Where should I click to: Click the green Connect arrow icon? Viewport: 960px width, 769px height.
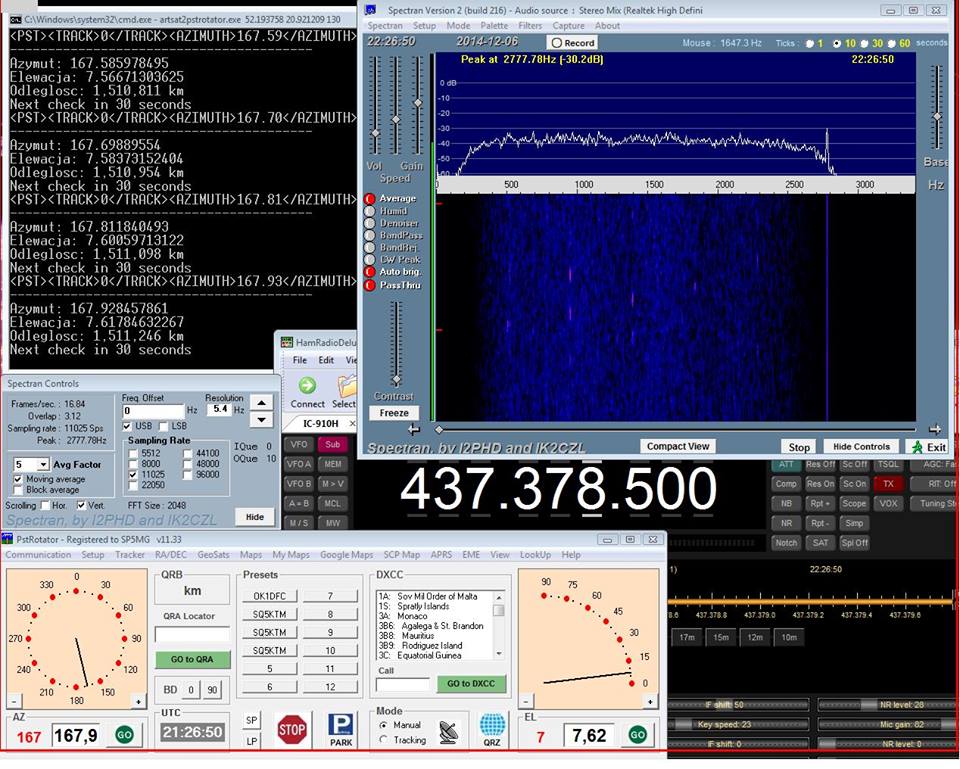[307, 385]
